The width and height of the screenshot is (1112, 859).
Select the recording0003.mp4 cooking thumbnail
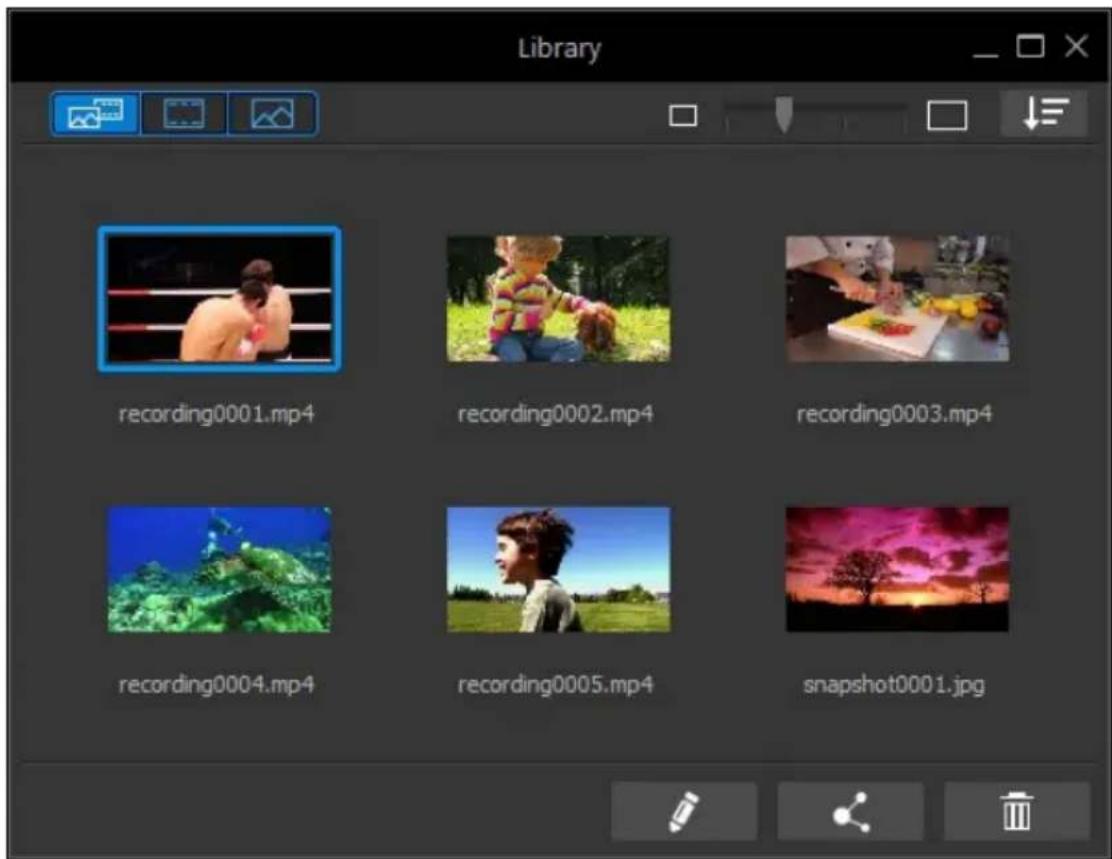(897, 299)
